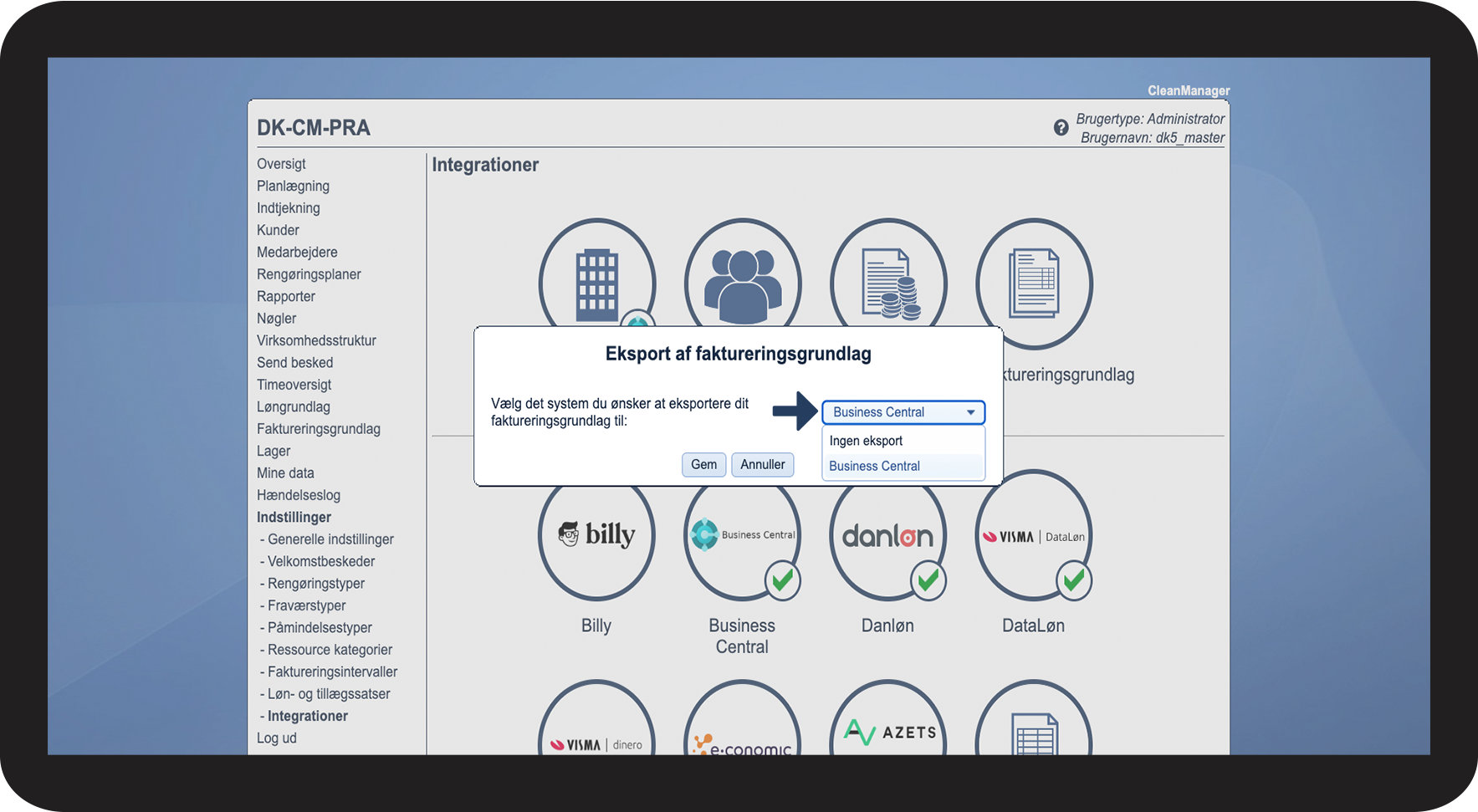The height and width of the screenshot is (812, 1478).
Task: Open the export system dropdown showing Business Central
Action: (903, 412)
